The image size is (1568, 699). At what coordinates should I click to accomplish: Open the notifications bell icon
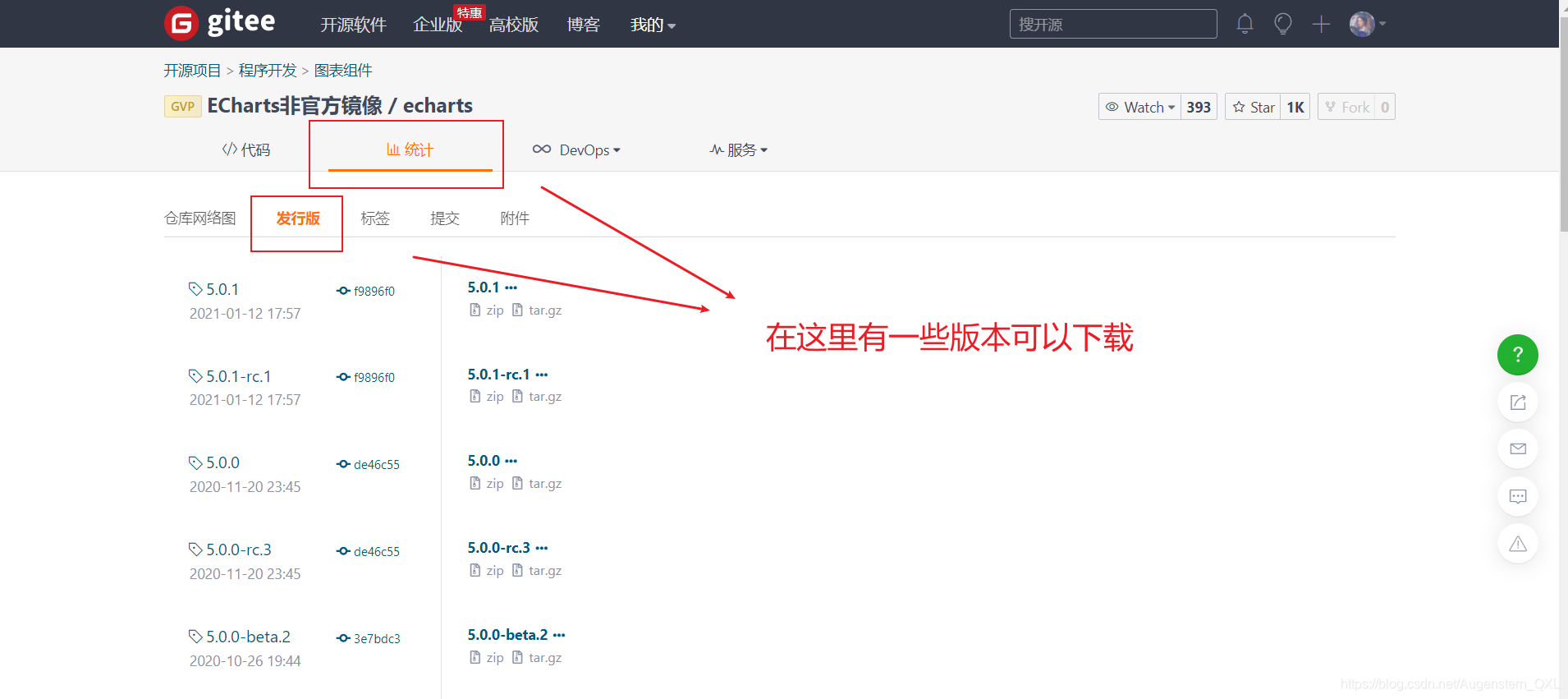coord(1245,24)
